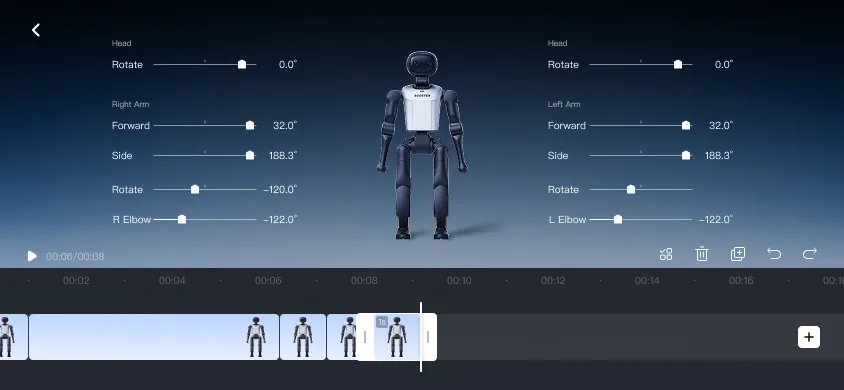This screenshot has height=390, width=844.
Task: Click the Right Arm Forward slider handle
Action: tap(250, 125)
